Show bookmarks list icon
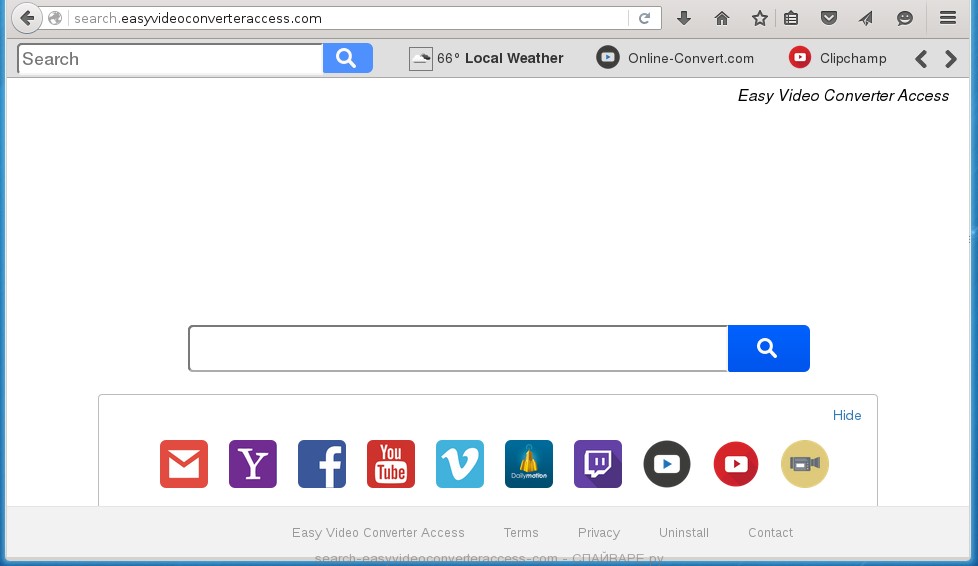 [791, 18]
